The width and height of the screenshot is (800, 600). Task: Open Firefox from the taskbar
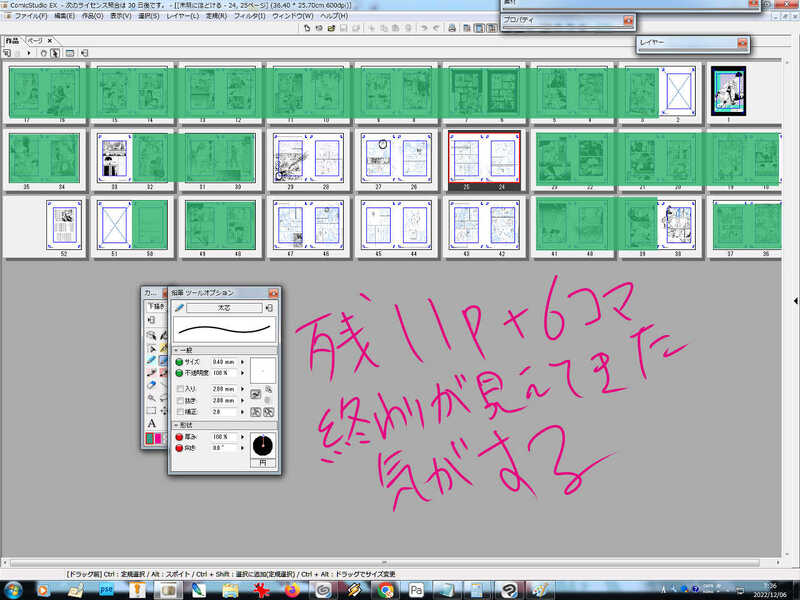click(292, 590)
